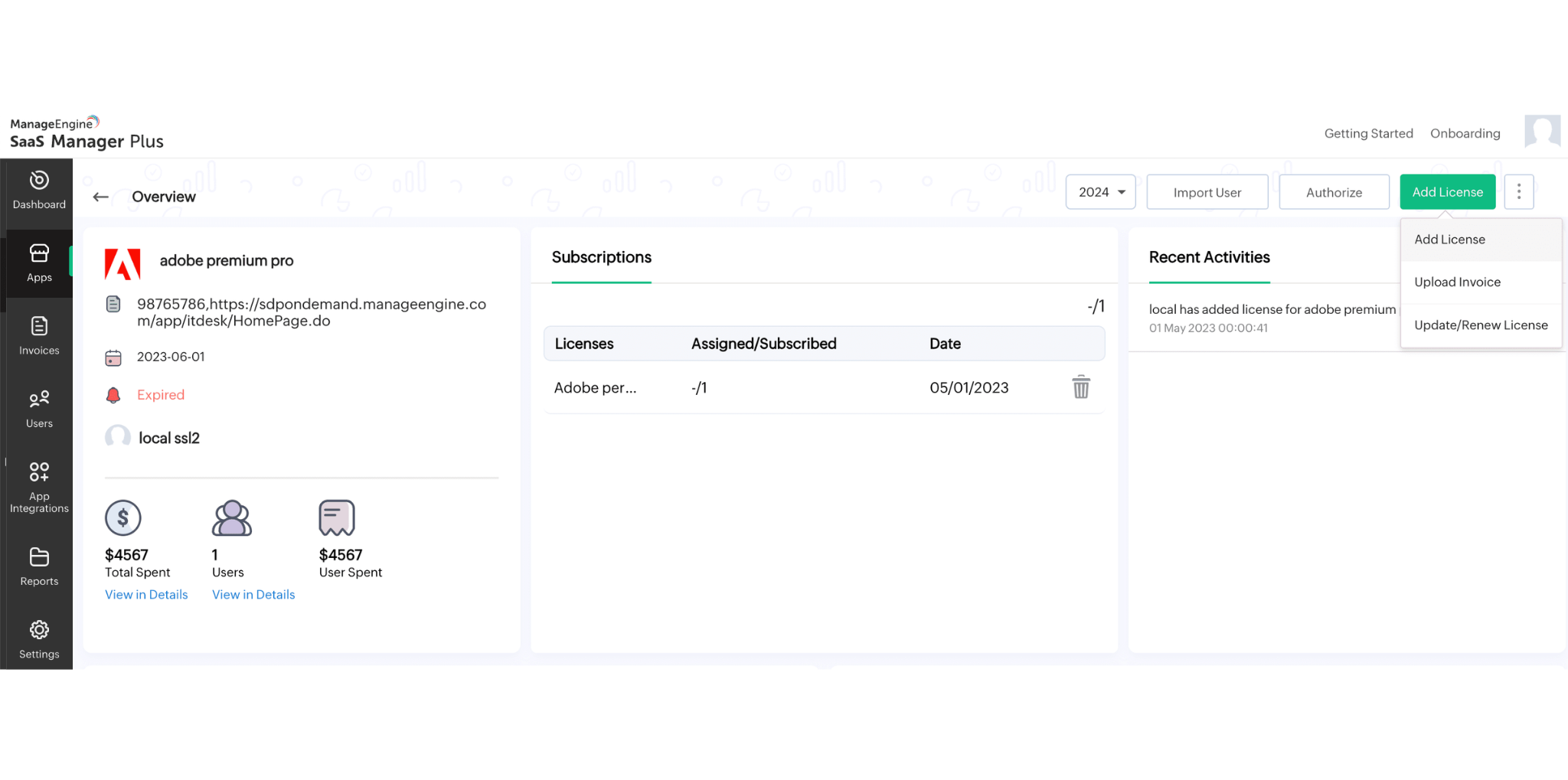Open the Users sidebar section
Screen dimensions: 1568x780
39,409
